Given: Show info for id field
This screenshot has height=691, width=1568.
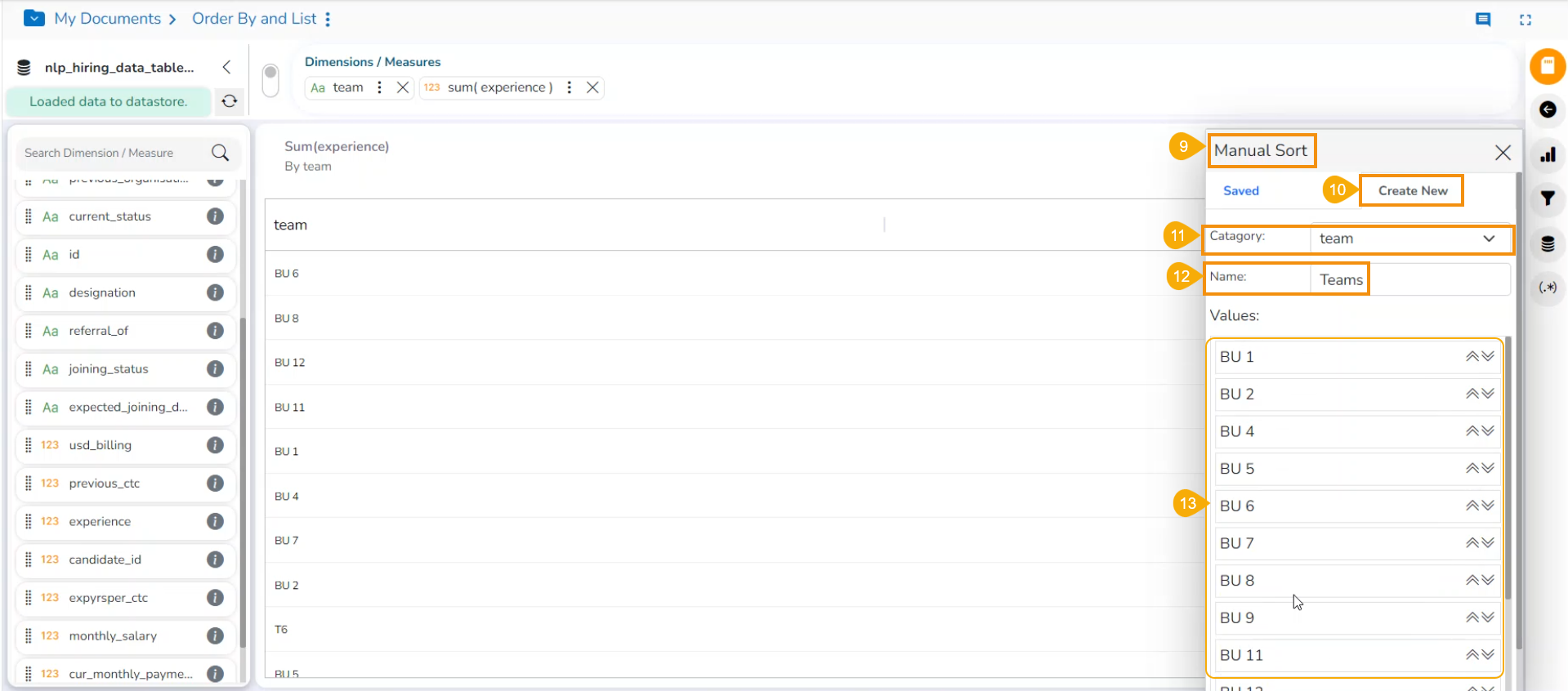Looking at the screenshot, I should coord(216,255).
